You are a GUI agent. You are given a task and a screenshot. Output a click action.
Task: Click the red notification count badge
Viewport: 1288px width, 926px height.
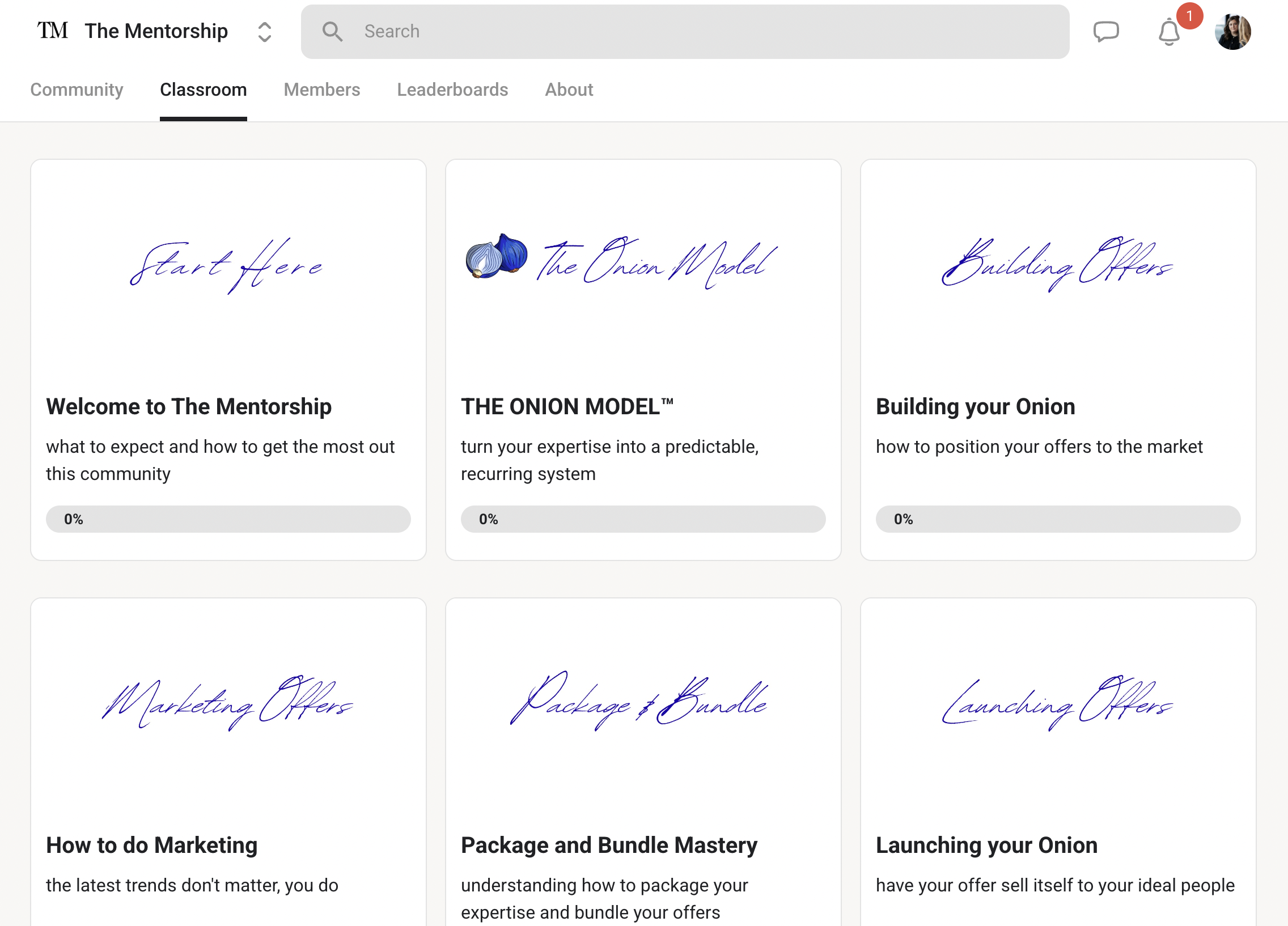point(1189,16)
